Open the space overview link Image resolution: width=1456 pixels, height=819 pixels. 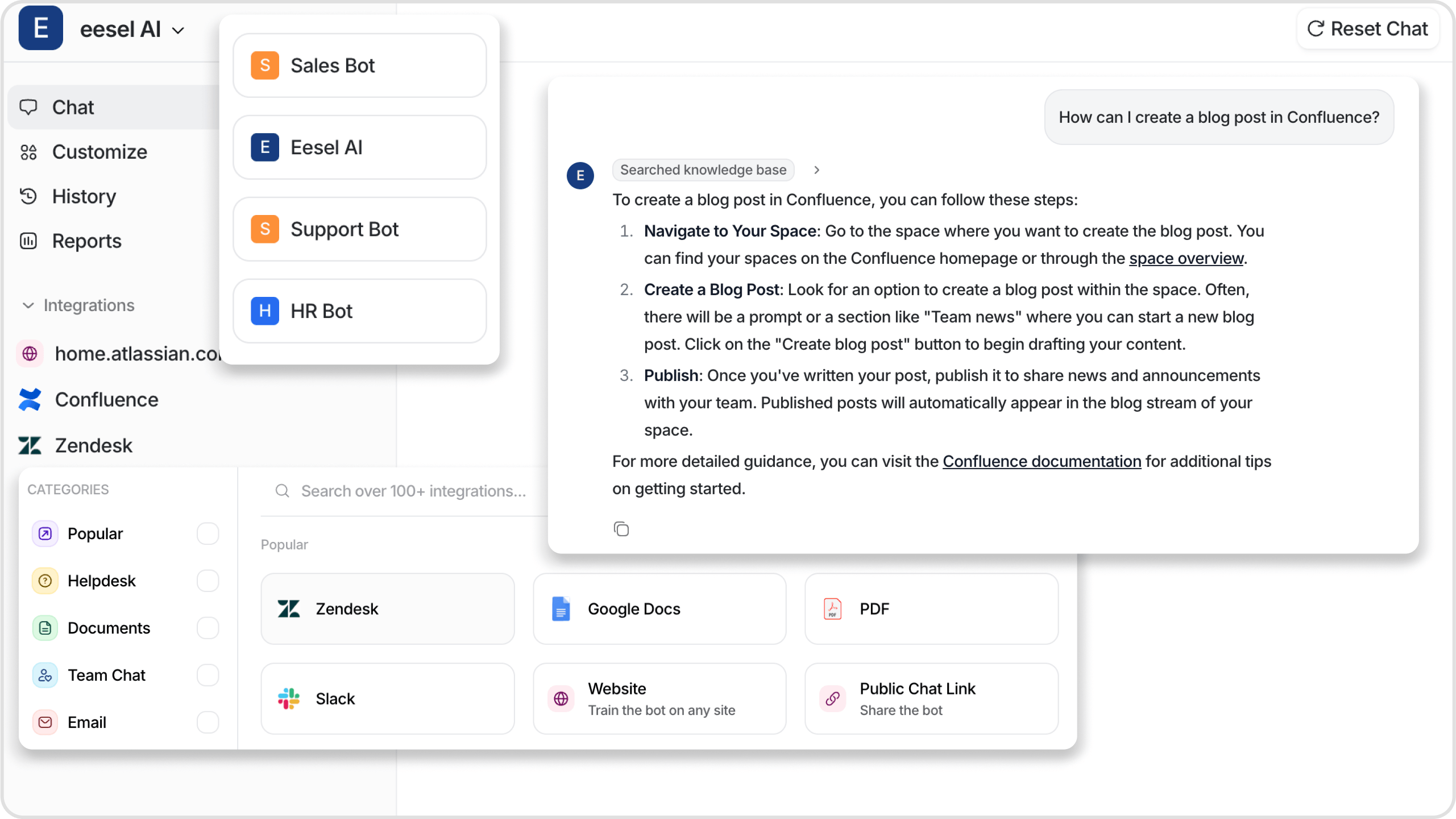(x=1186, y=258)
